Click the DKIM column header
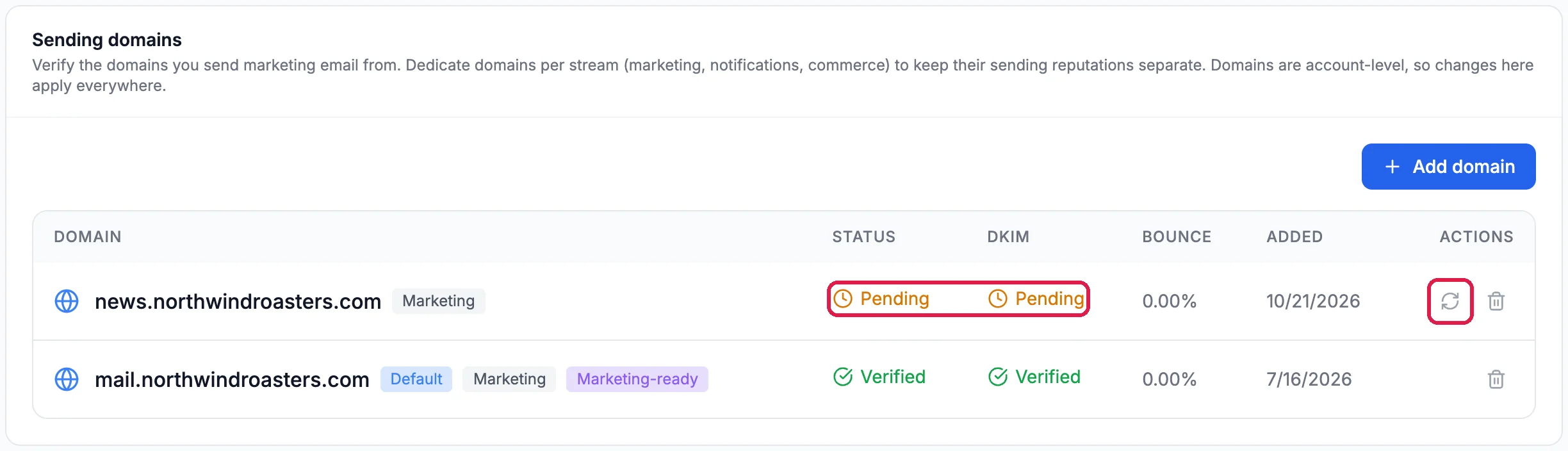Image resolution: width=1568 pixels, height=451 pixels. coord(1008,236)
